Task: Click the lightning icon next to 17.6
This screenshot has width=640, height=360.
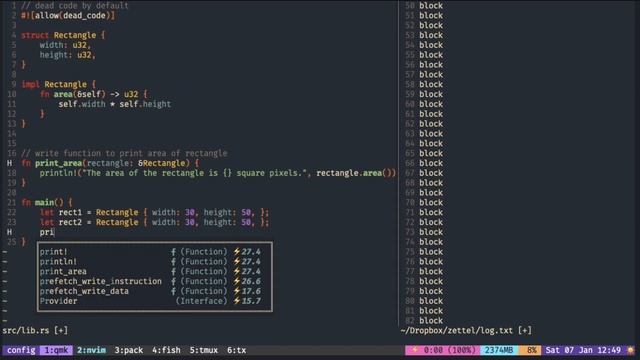Action: (236, 291)
